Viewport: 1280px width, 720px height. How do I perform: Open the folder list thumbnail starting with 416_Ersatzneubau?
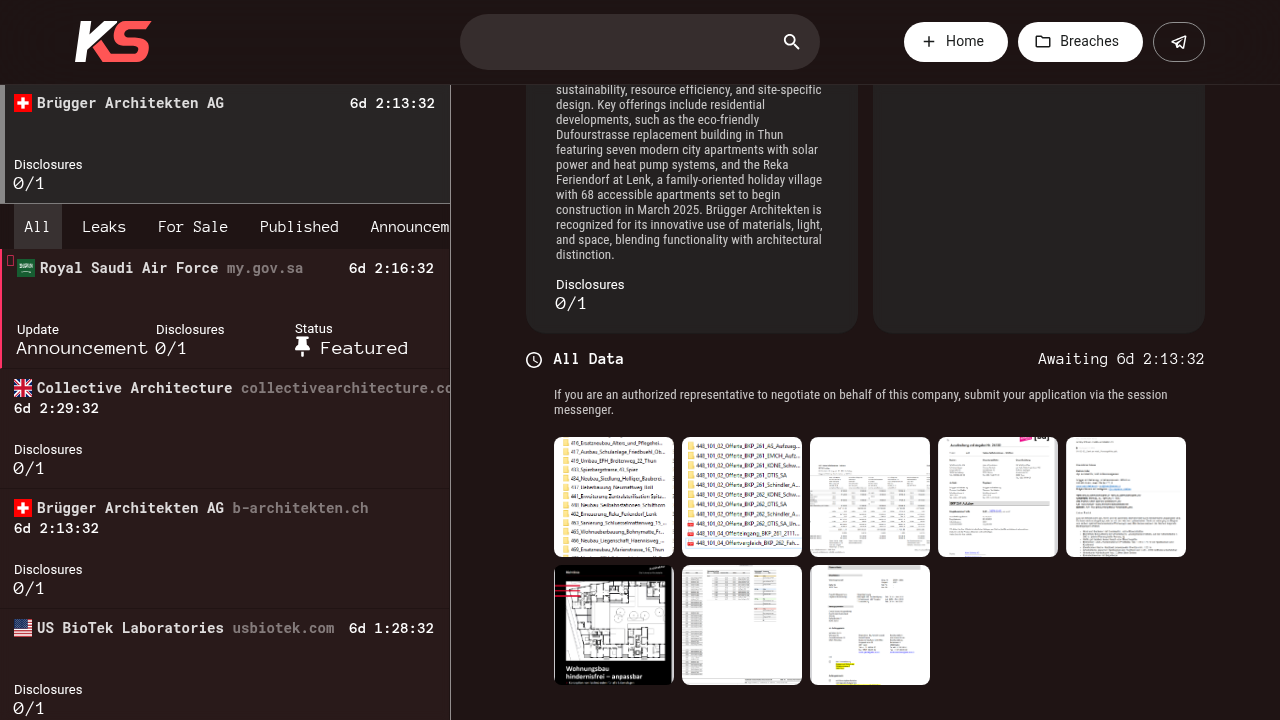point(614,497)
